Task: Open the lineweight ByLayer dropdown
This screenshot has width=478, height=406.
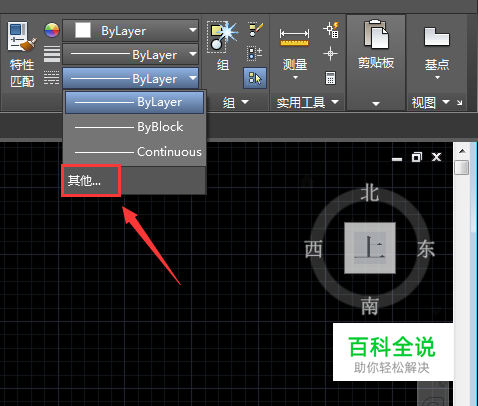Action: (130, 54)
